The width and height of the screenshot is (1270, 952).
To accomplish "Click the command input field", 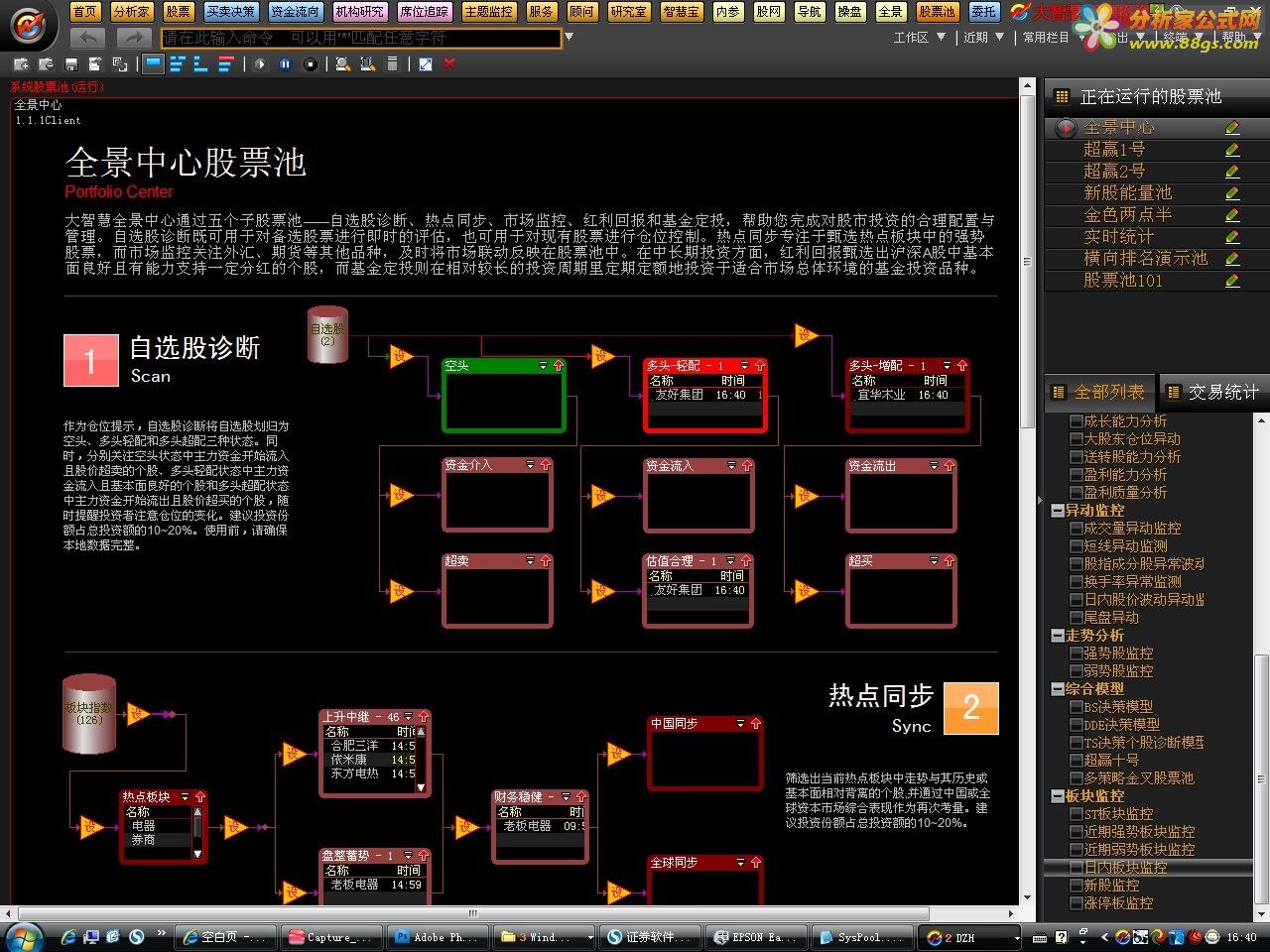I will coord(361,38).
